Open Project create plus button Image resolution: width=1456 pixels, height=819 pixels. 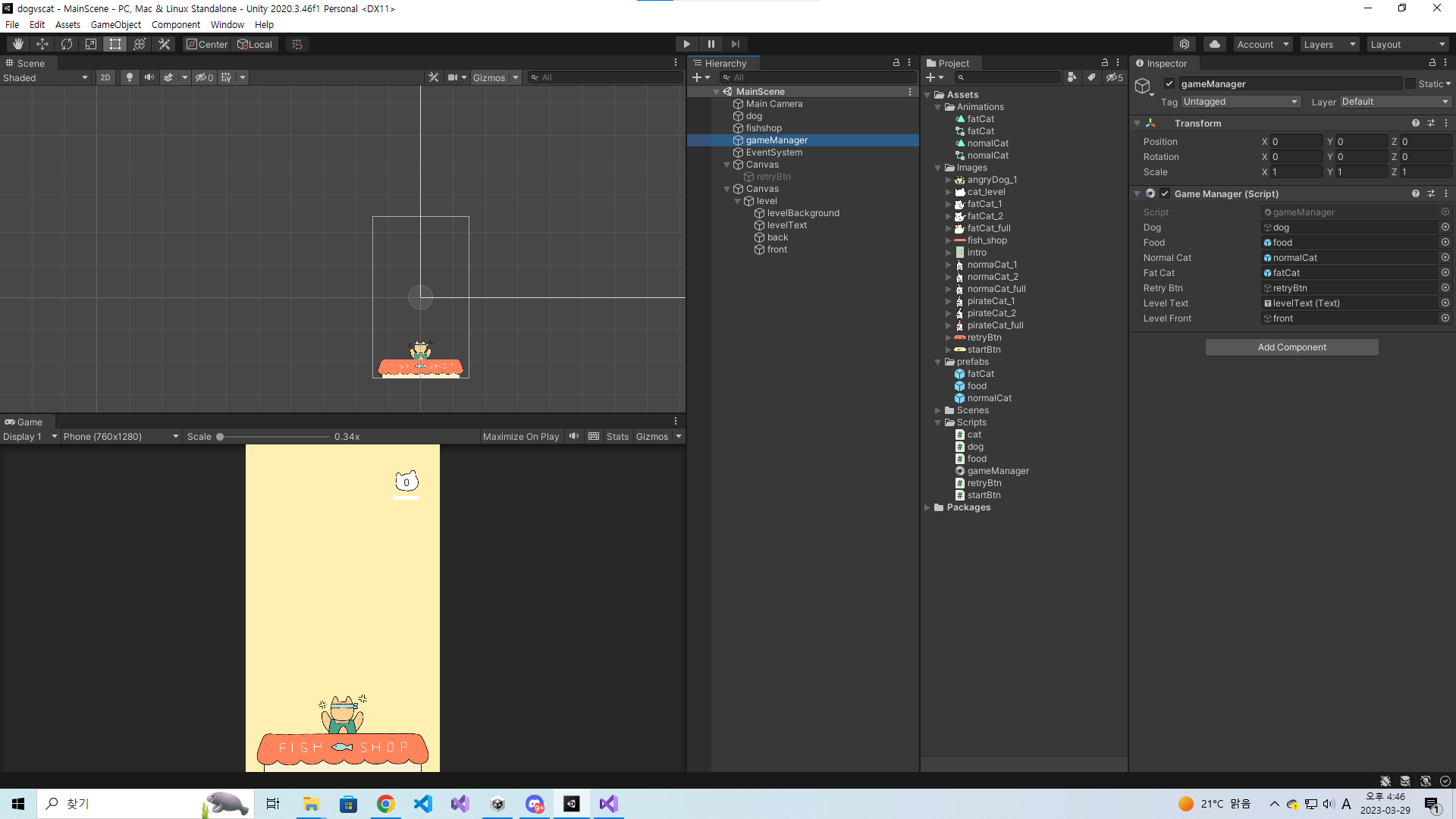coord(934,77)
